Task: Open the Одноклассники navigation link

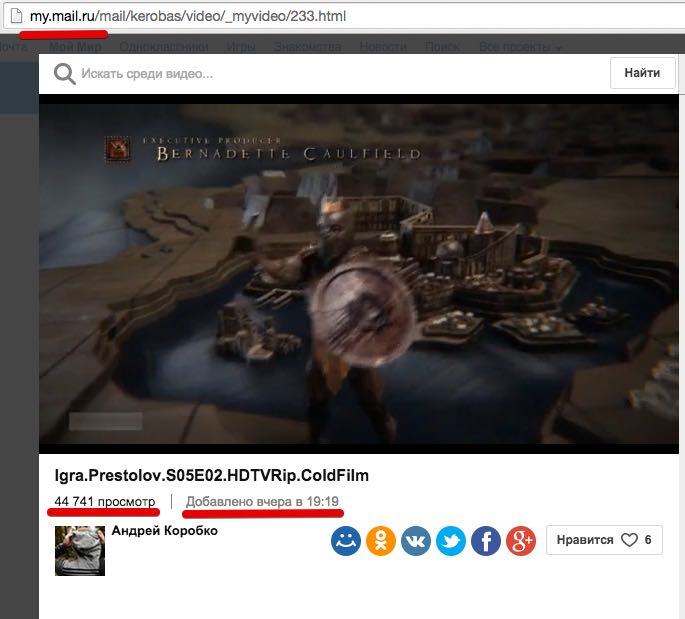Action: 164,46
